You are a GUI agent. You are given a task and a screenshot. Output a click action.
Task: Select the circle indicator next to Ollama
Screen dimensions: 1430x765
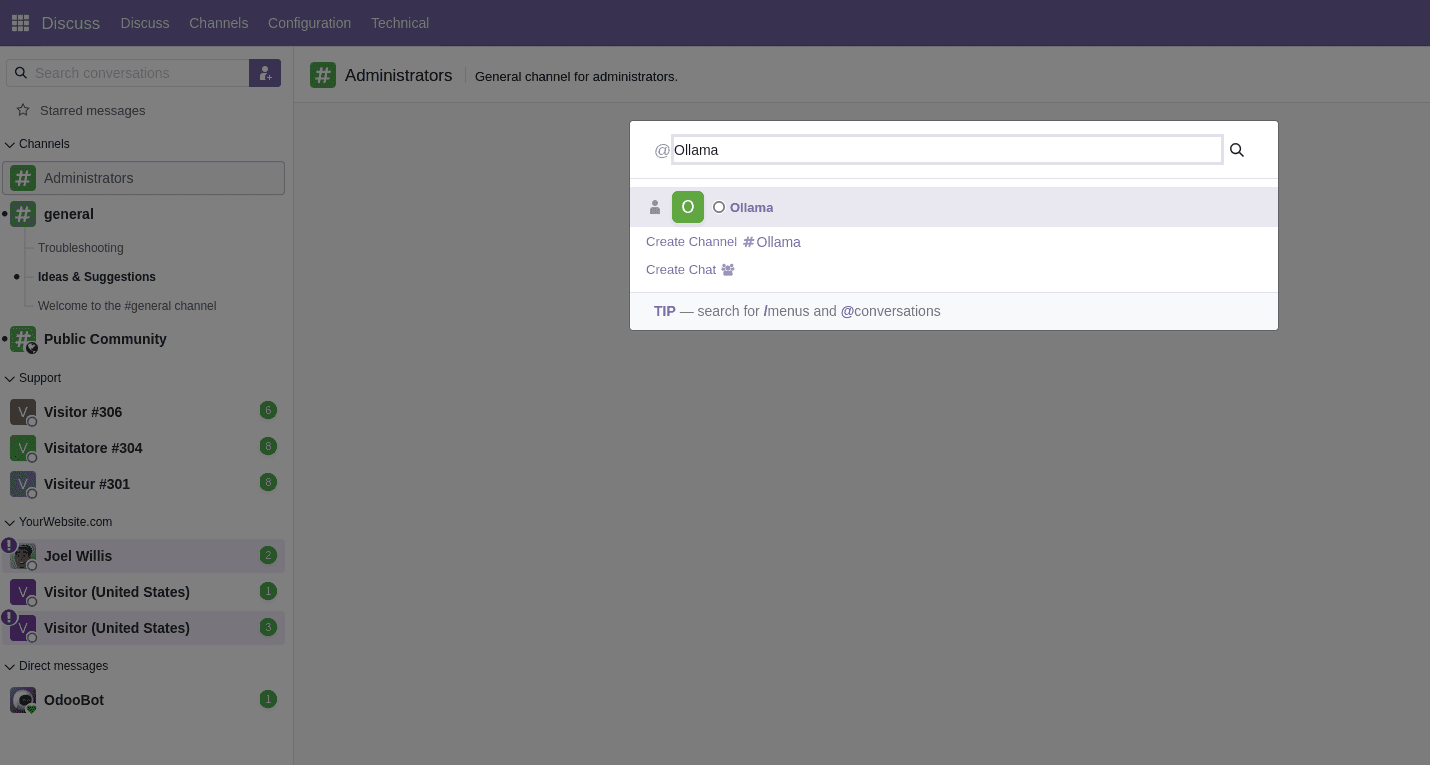(x=718, y=207)
